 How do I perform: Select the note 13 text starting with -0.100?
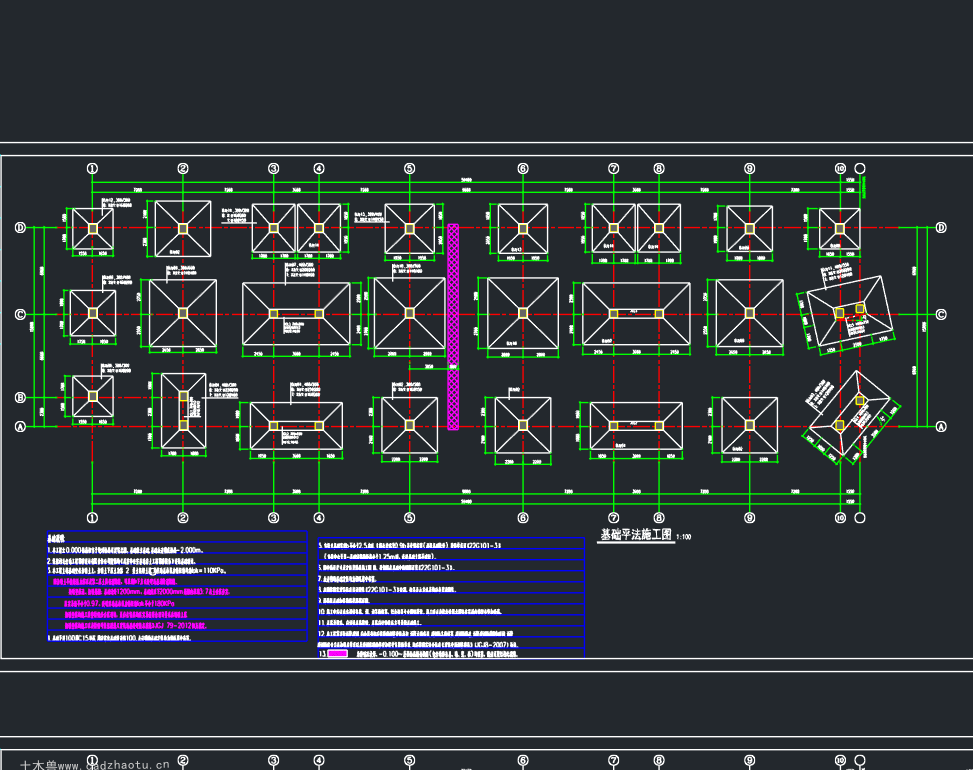click(x=436, y=653)
